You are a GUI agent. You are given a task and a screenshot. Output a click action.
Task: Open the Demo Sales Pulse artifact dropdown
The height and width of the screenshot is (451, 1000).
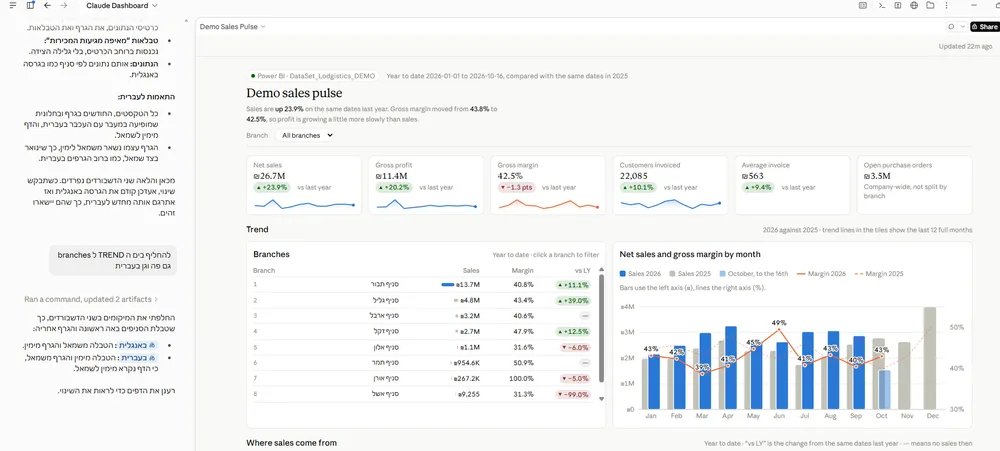(232, 27)
